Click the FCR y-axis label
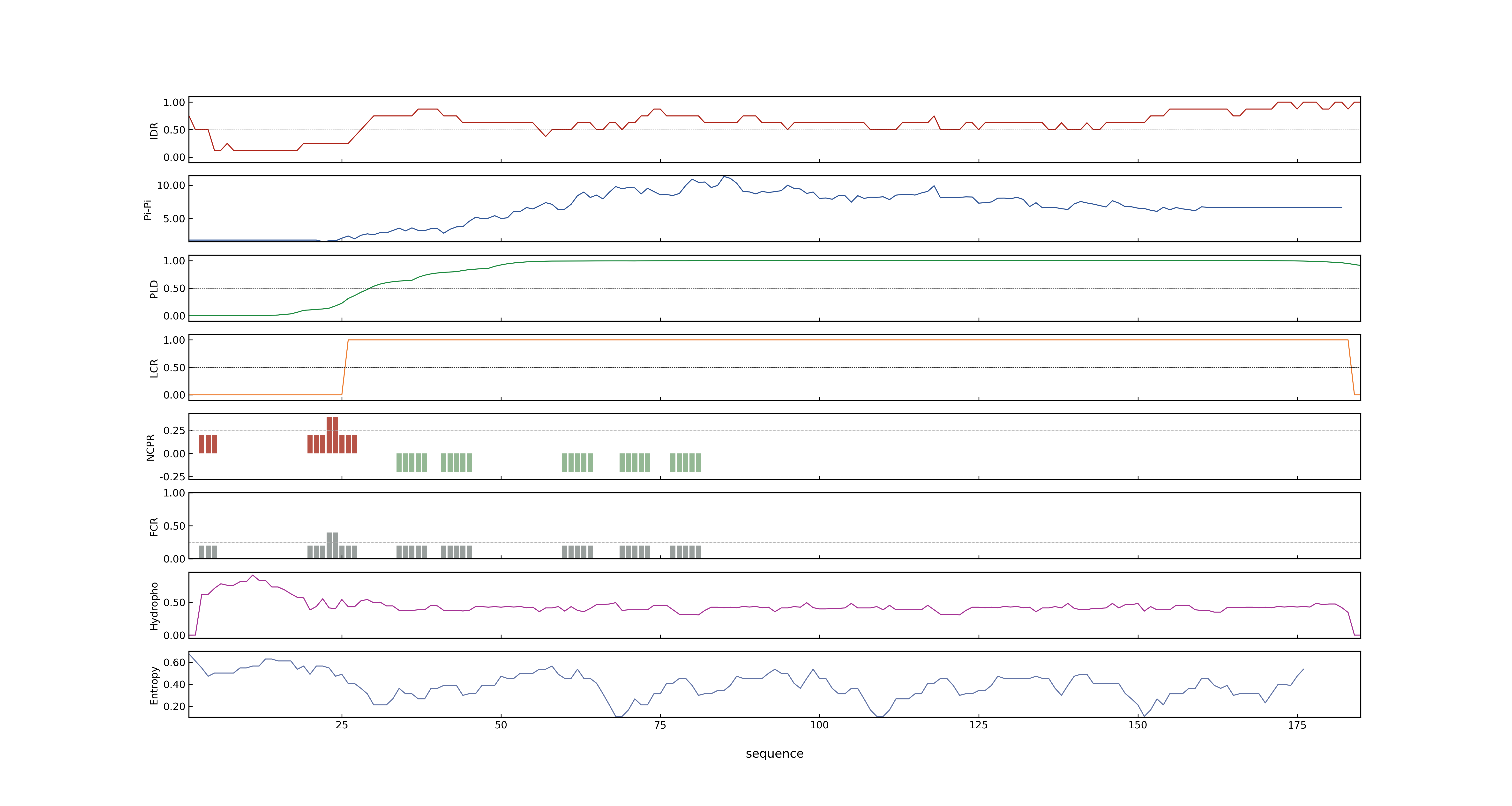The width and height of the screenshot is (1512, 806). point(154,526)
